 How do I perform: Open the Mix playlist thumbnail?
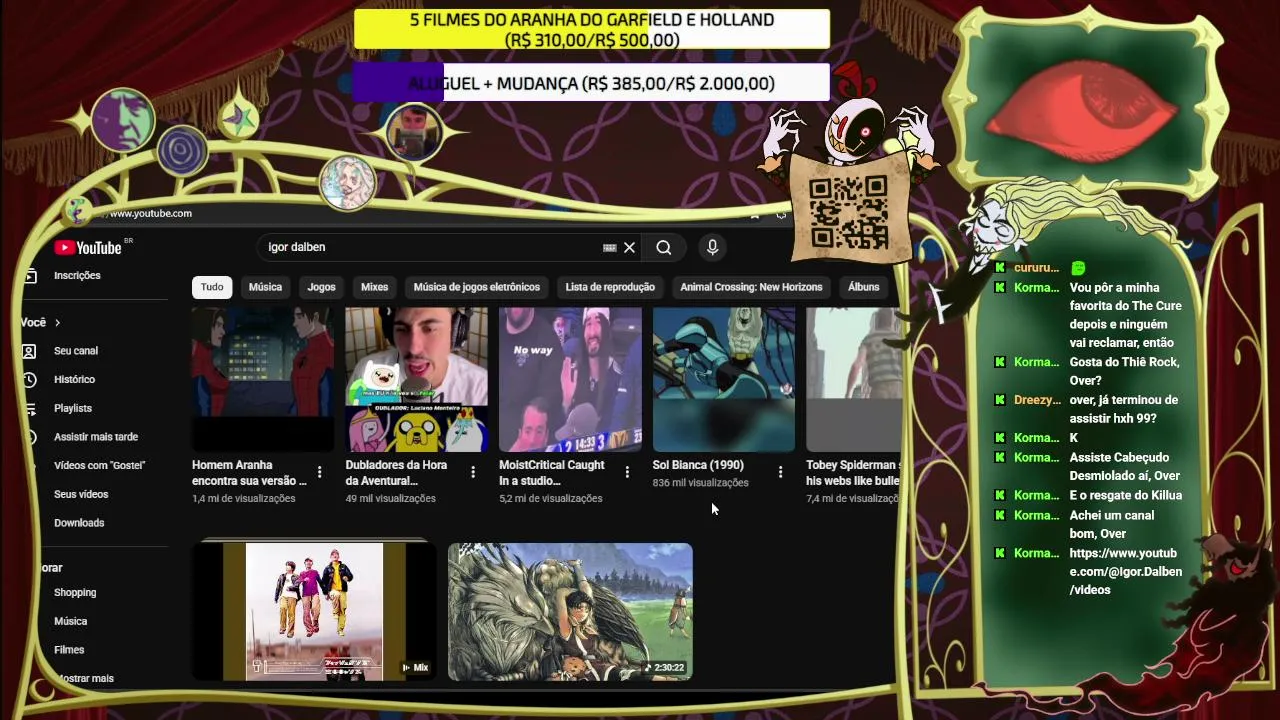point(314,612)
